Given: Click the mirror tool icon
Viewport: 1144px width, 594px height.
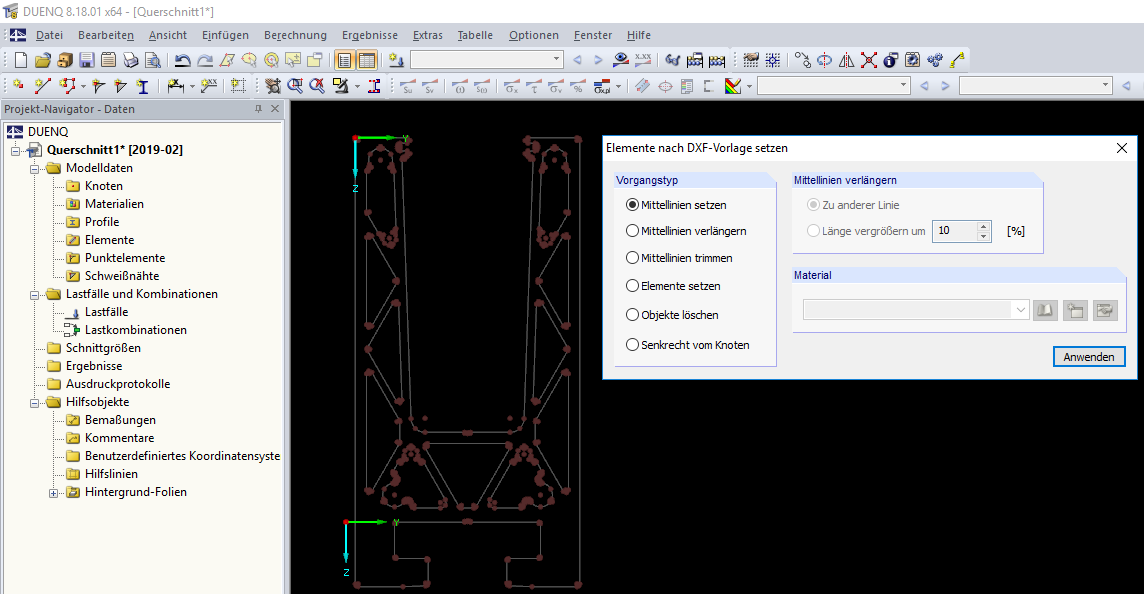Looking at the screenshot, I should click(x=846, y=60).
